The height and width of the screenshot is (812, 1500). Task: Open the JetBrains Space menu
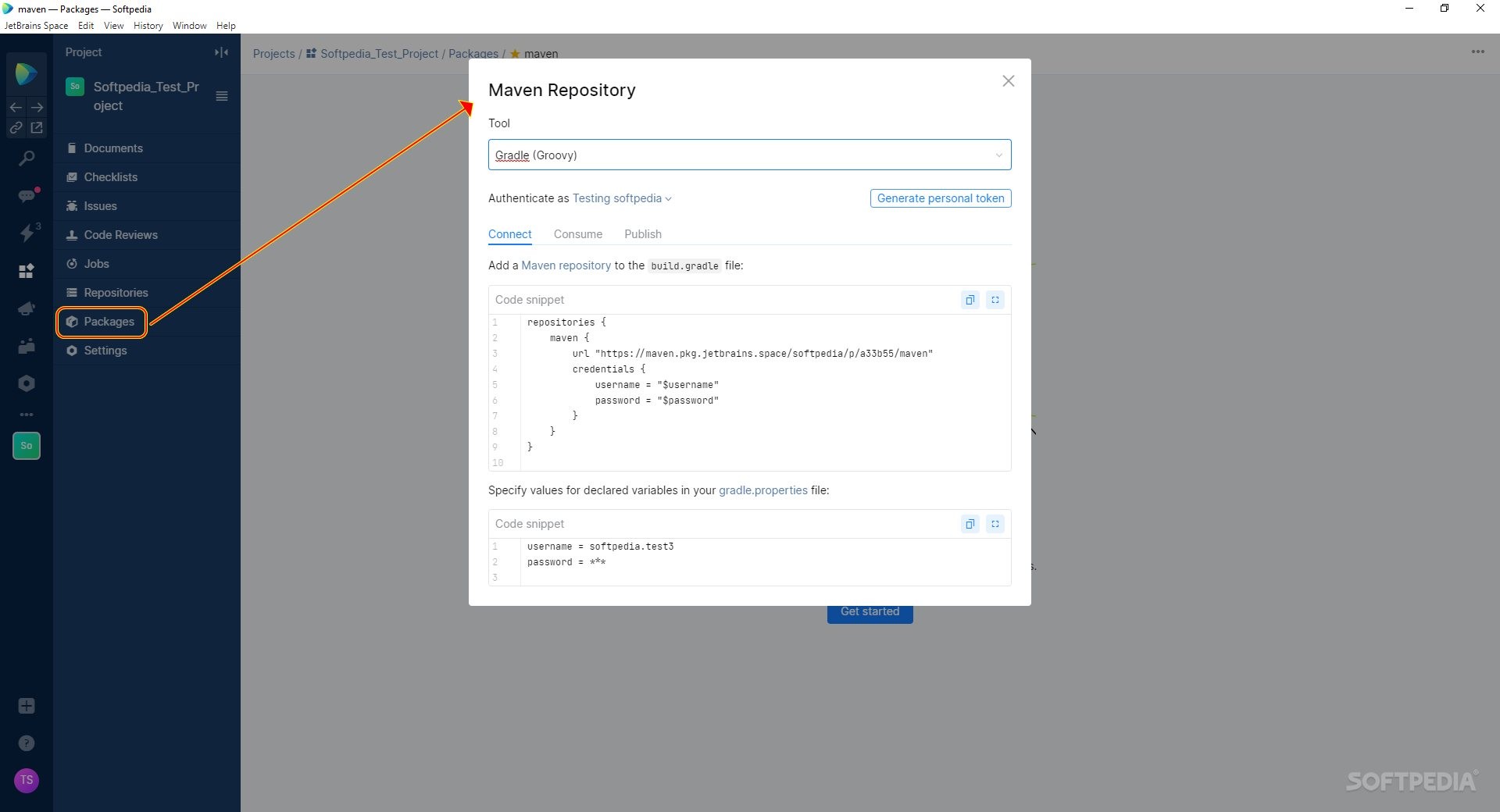point(36,26)
